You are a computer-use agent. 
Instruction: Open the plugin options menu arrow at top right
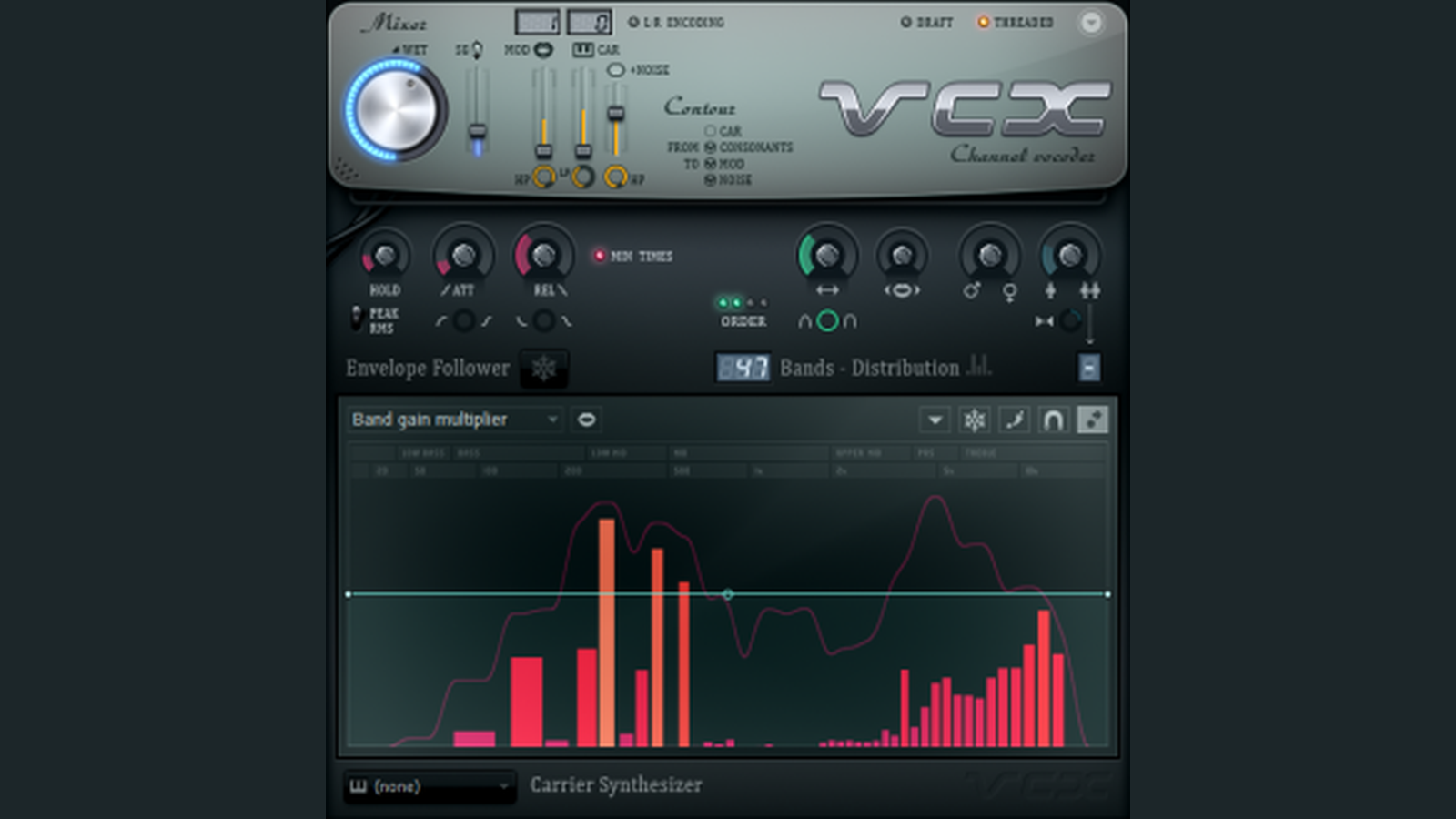[1090, 23]
